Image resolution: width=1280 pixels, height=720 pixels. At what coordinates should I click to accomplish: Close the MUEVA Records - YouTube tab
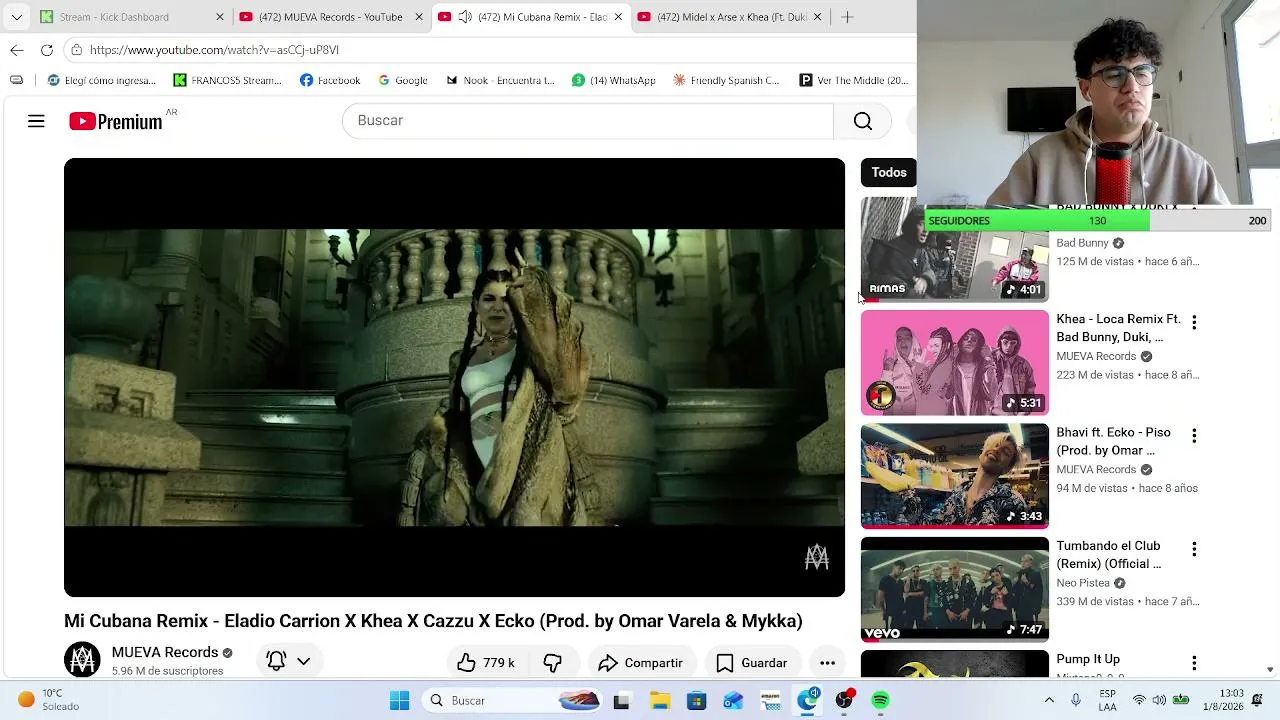pos(419,17)
